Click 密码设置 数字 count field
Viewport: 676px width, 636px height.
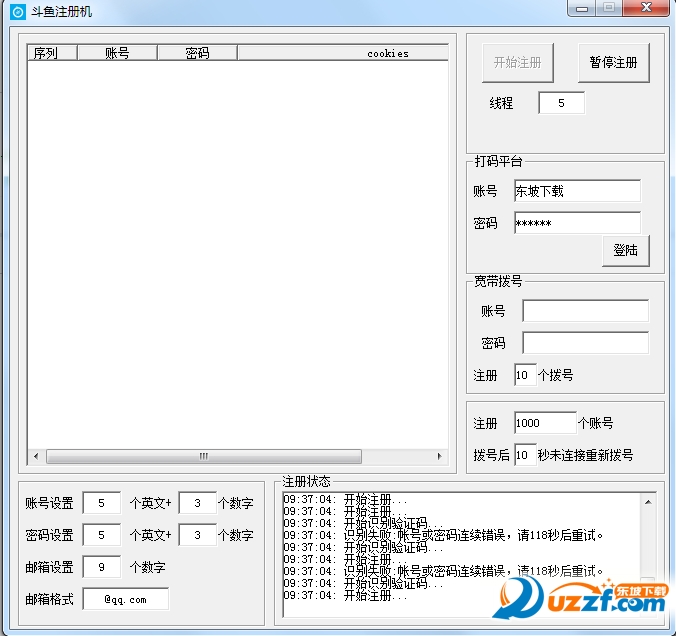pyautogui.click(x=197, y=535)
